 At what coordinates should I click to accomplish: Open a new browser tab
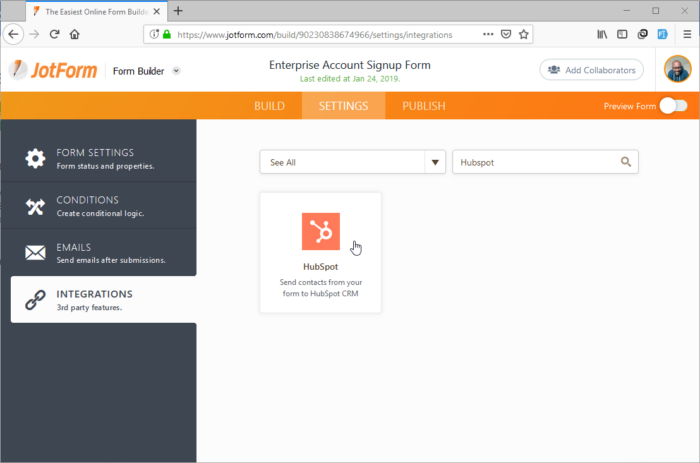[x=178, y=11]
